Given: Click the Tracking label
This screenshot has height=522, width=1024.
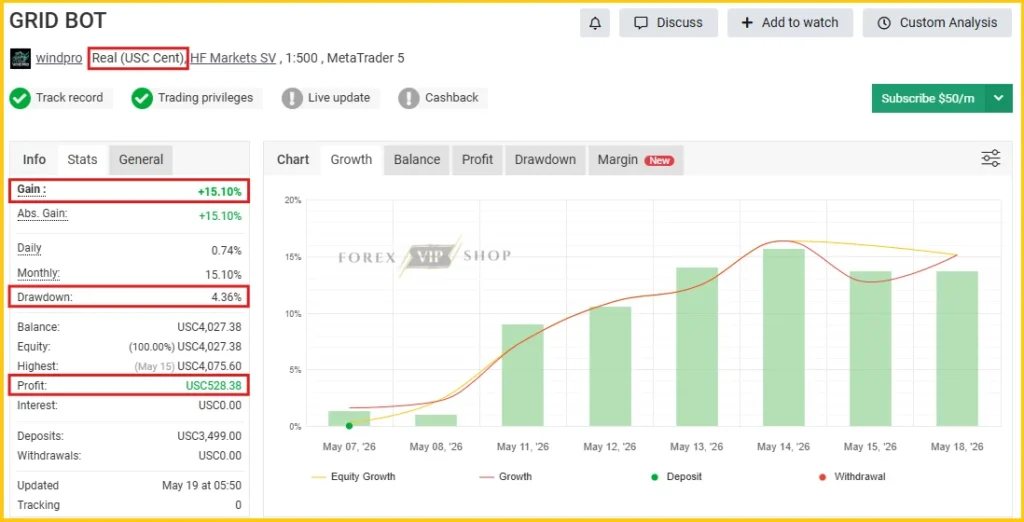Looking at the screenshot, I should pyautogui.click(x=39, y=506).
